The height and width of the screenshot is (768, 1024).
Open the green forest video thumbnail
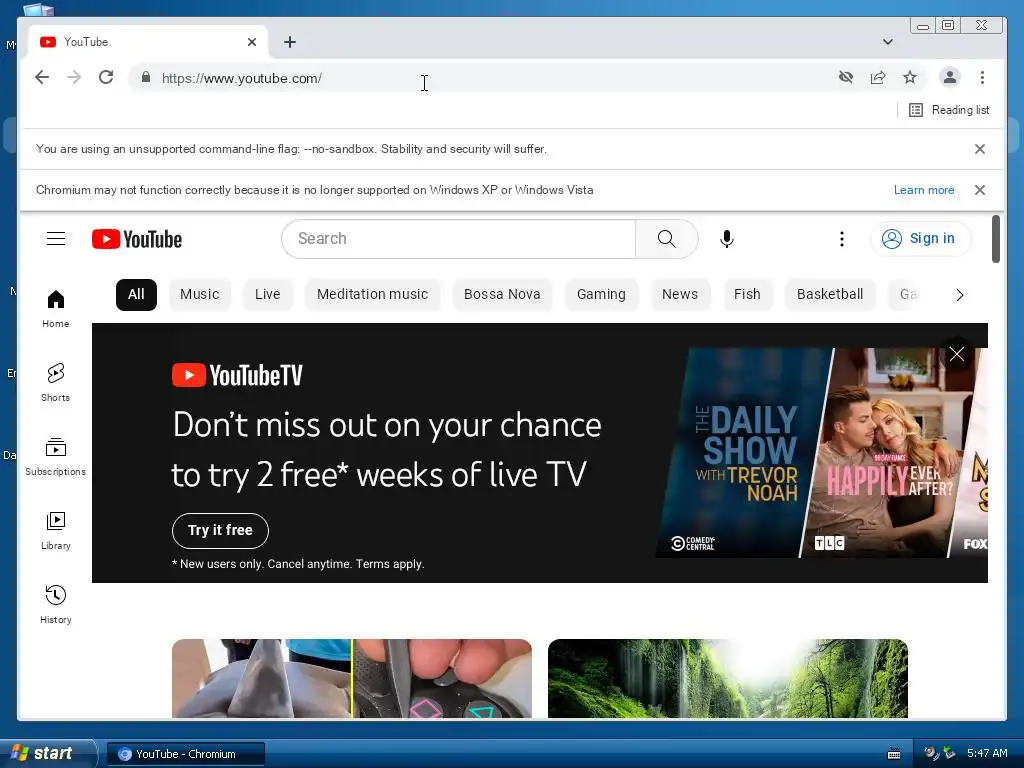[x=728, y=679]
